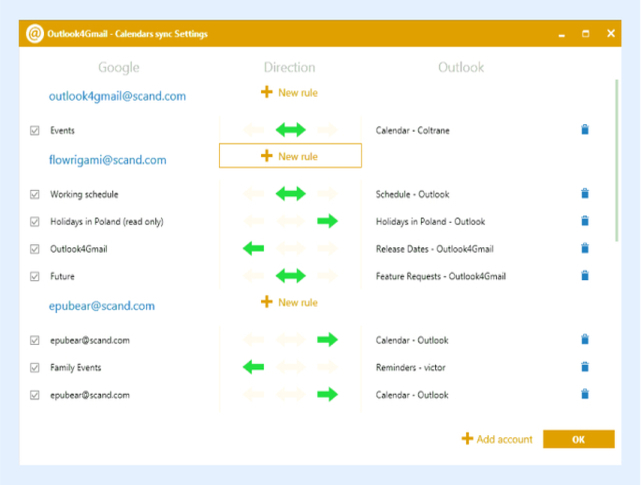Choose right arrow direction for Events row
The image size is (641, 485).
[327, 130]
